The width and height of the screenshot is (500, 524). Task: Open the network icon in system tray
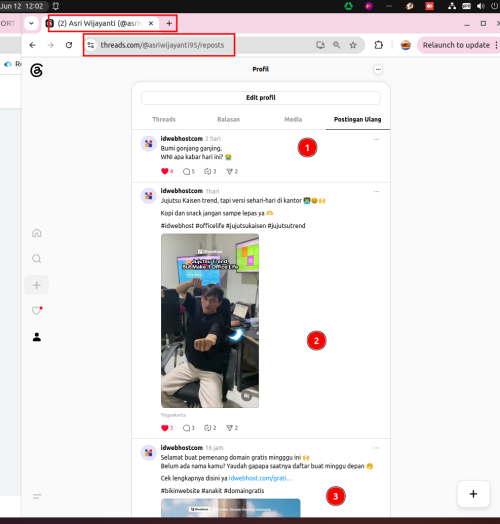point(452,6)
